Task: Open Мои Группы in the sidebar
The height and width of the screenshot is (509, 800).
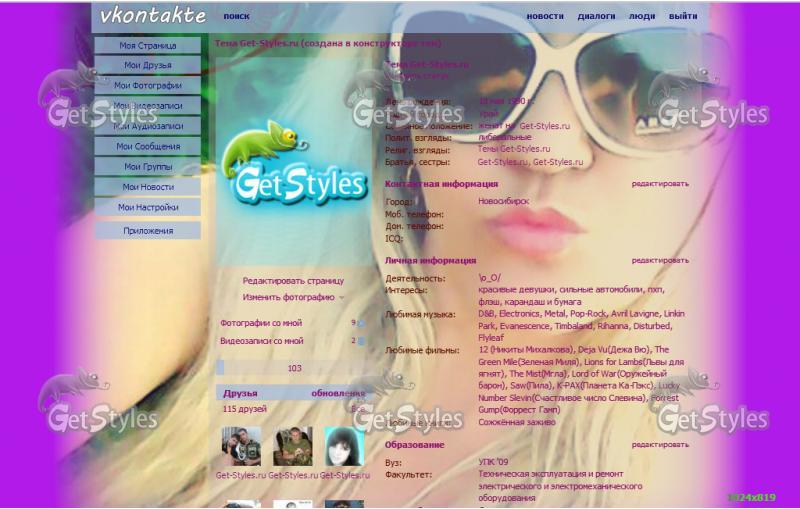Action: pos(147,167)
